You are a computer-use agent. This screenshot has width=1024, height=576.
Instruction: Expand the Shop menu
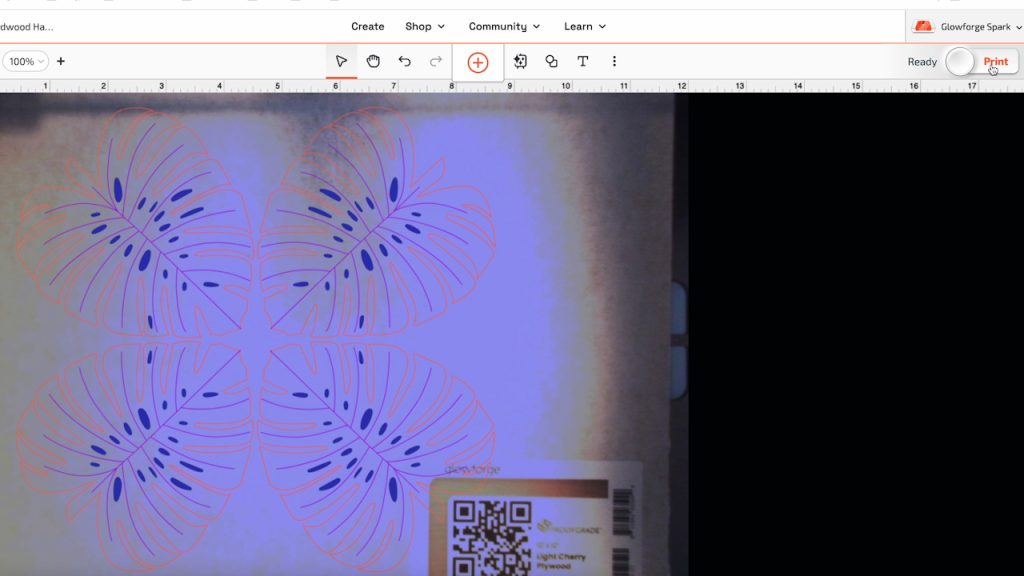(425, 26)
